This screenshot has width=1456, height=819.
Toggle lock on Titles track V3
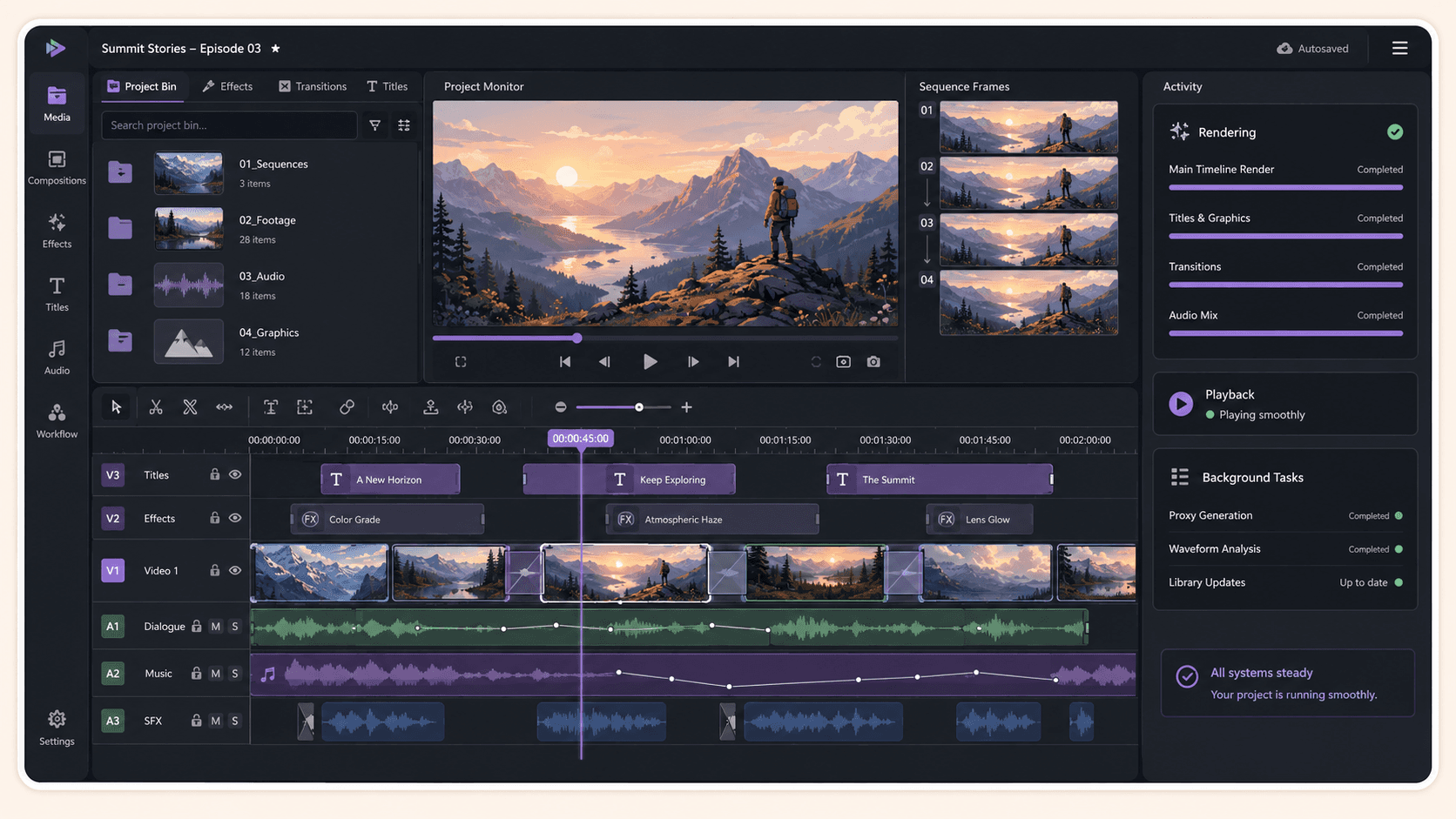tap(214, 474)
